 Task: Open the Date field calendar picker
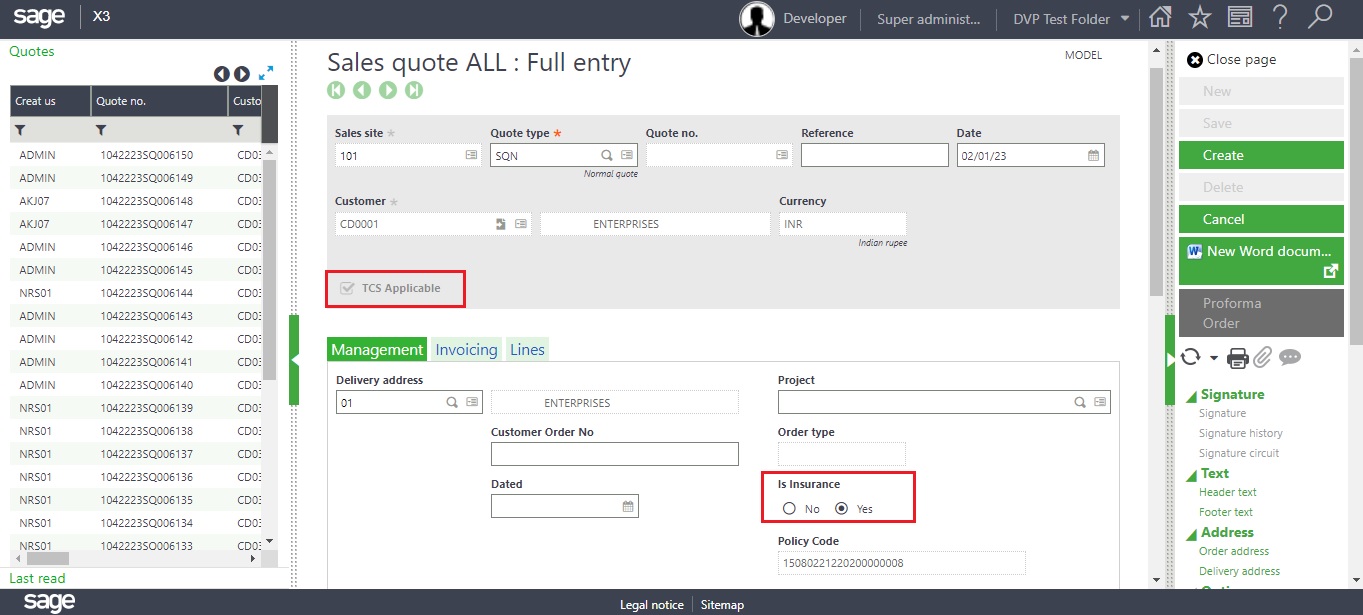[1093, 155]
